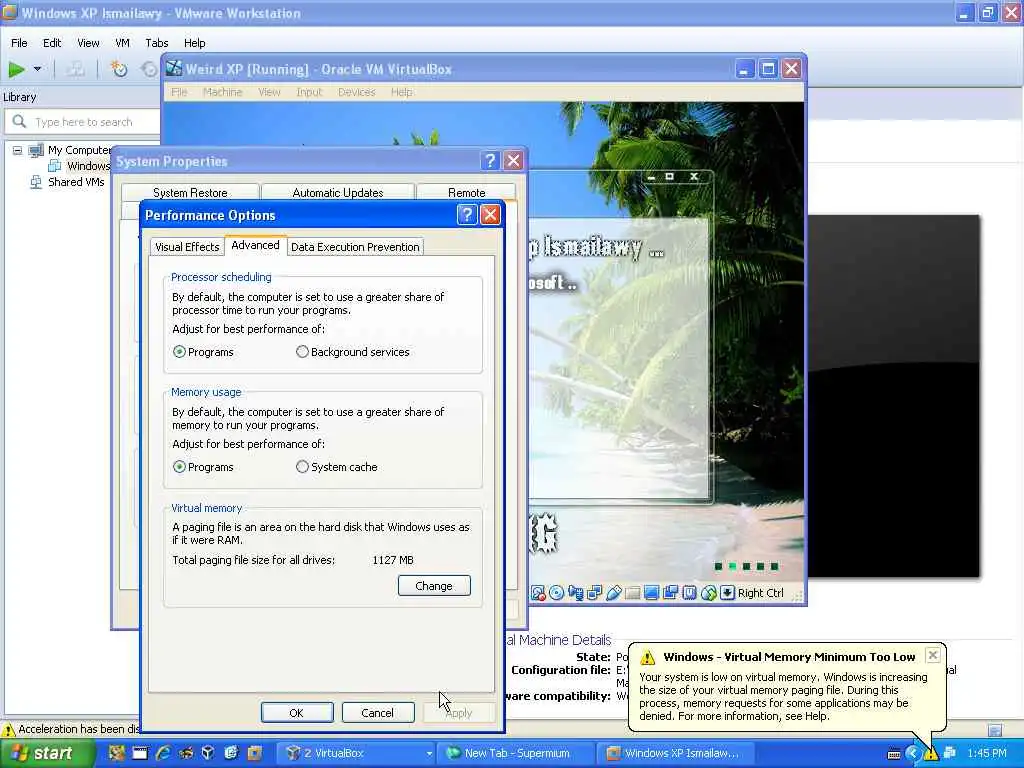1024x768 pixels.
Task: Open the New Tab - Supermium taskbar button
Action: click(516, 754)
